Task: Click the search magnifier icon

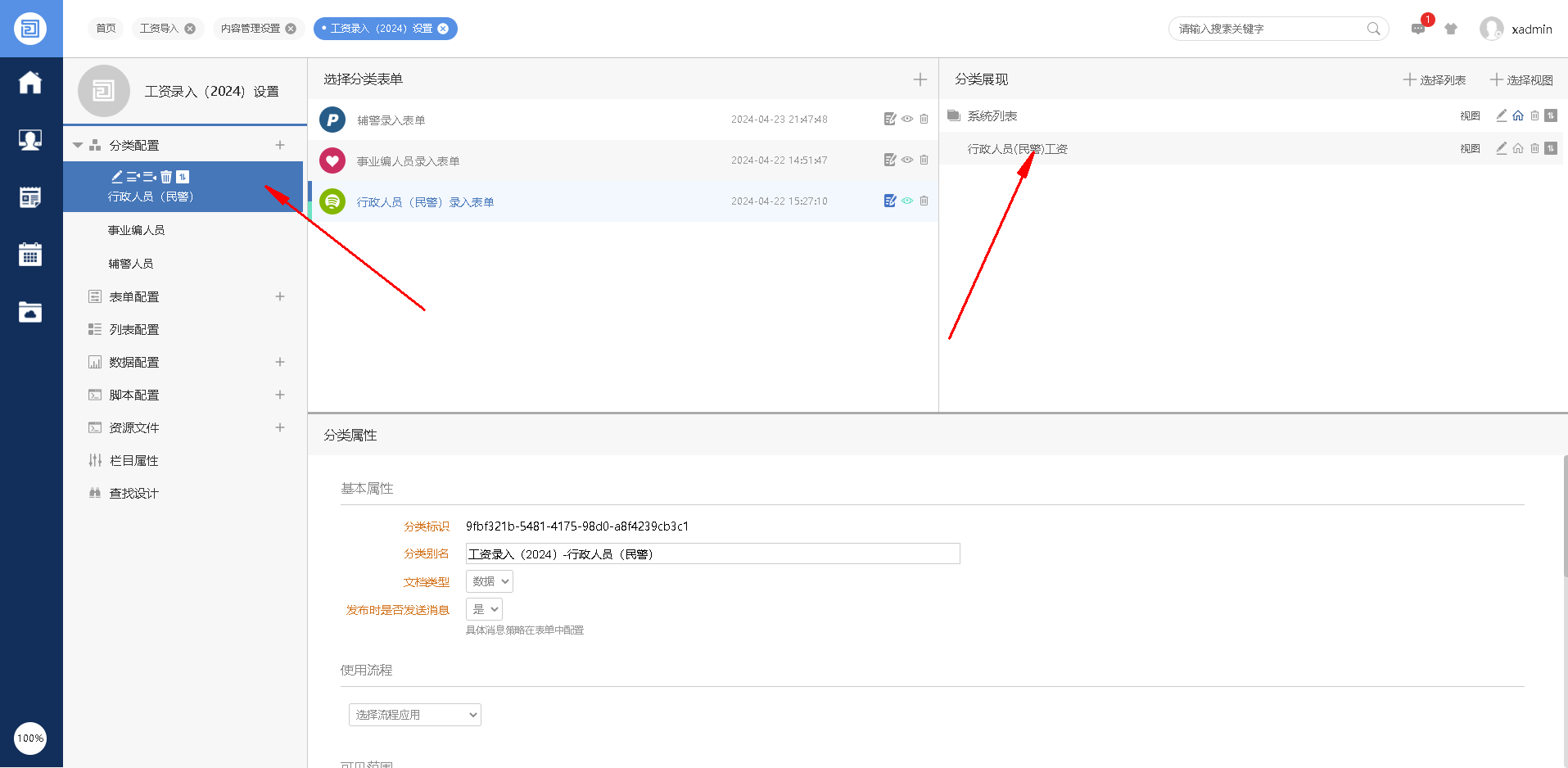Action: (1373, 29)
